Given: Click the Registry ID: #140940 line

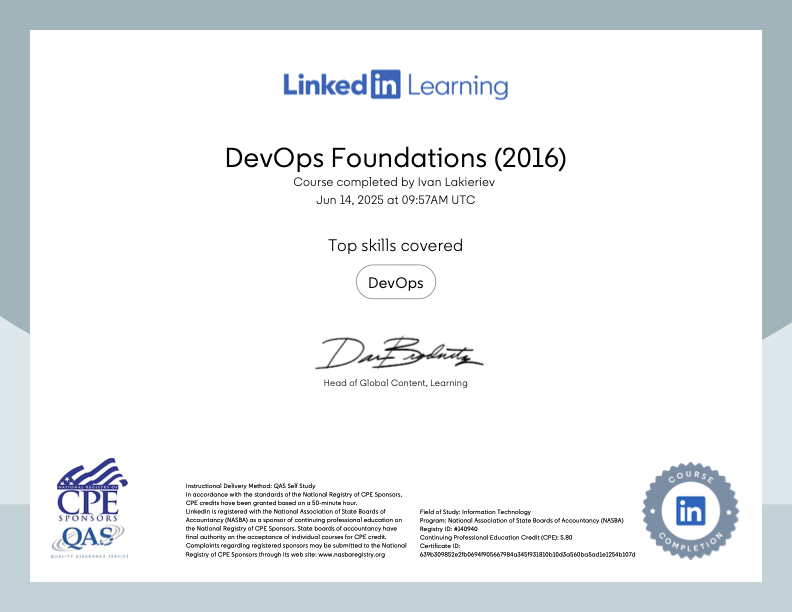Looking at the screenshot, I should click(449, 529).
